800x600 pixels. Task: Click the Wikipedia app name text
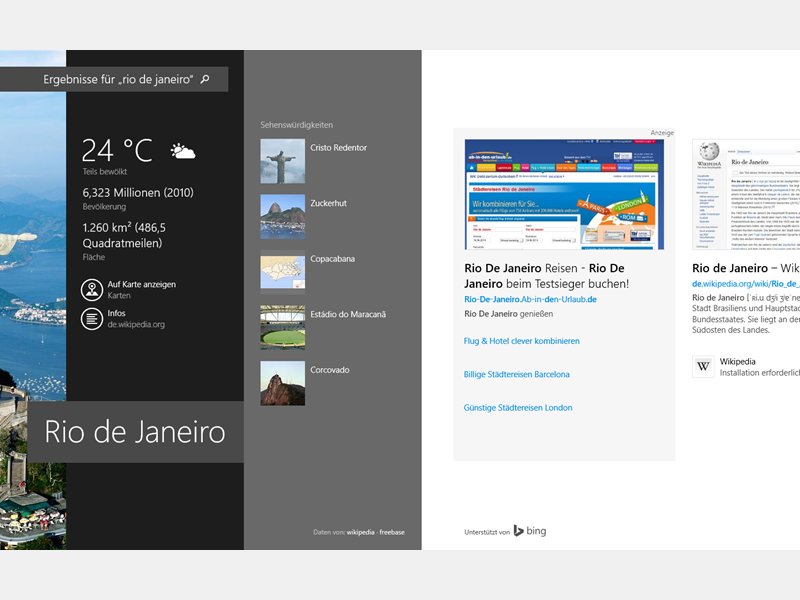click(737, 361)
